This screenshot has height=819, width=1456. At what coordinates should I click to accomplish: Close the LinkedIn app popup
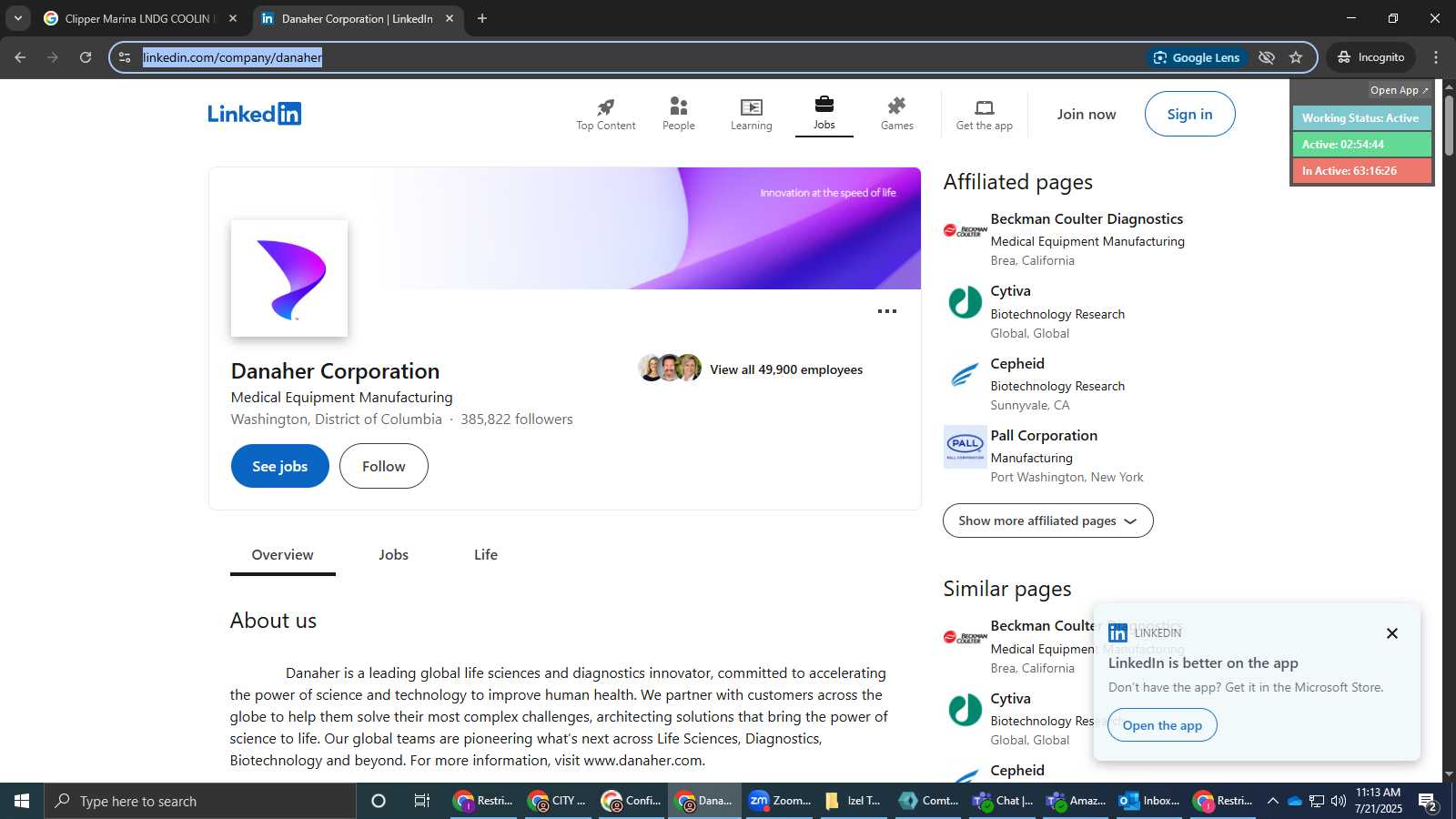tap(1391, 633)
